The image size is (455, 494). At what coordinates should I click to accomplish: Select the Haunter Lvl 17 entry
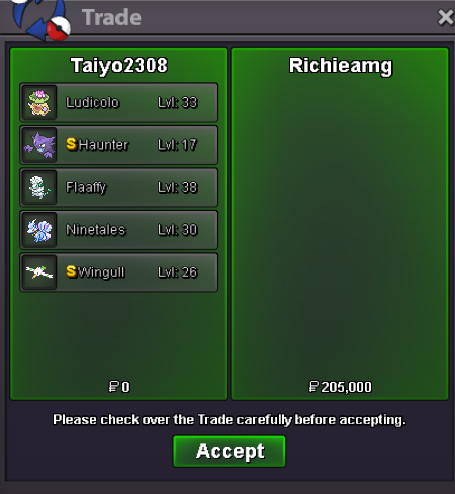(119, 145)
